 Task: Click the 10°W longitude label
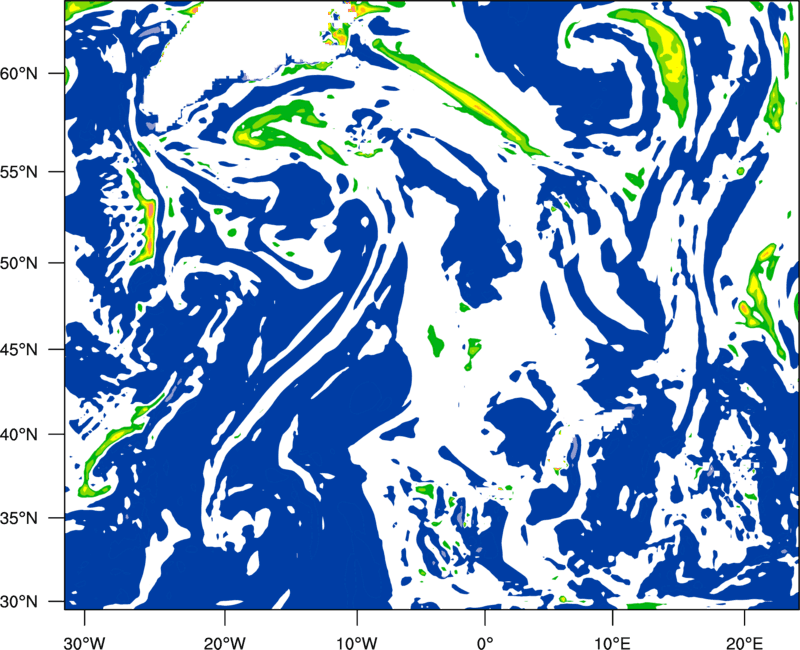click(x=357, y=642)
